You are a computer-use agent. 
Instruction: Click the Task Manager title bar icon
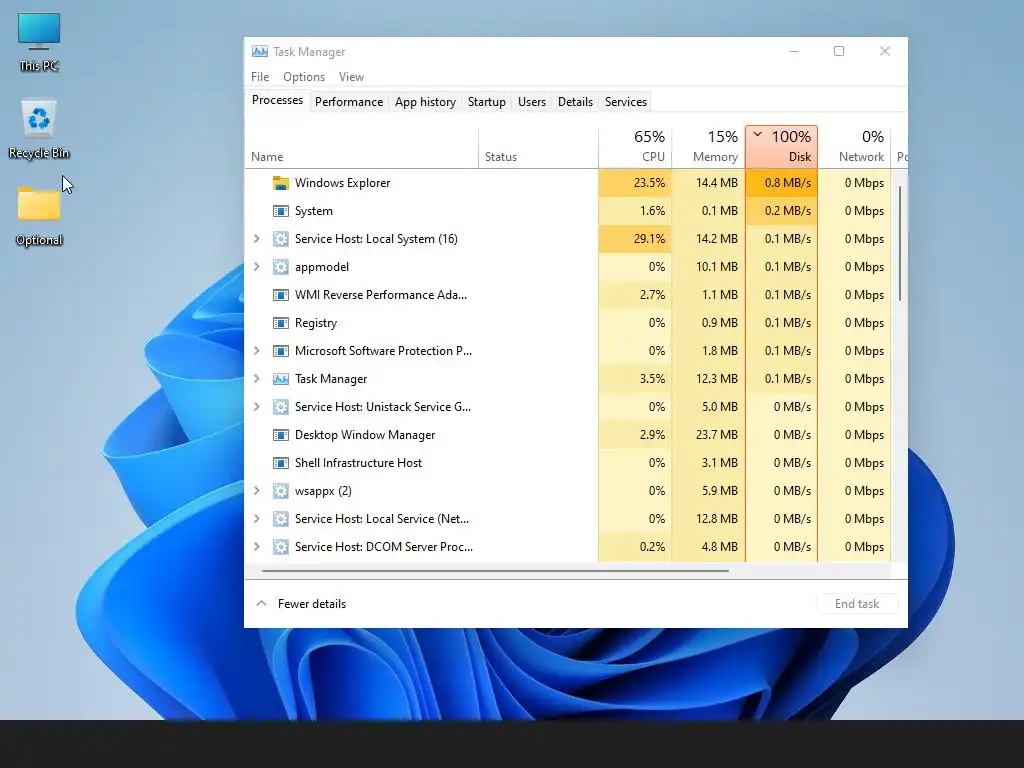click(x=259, y=52)
